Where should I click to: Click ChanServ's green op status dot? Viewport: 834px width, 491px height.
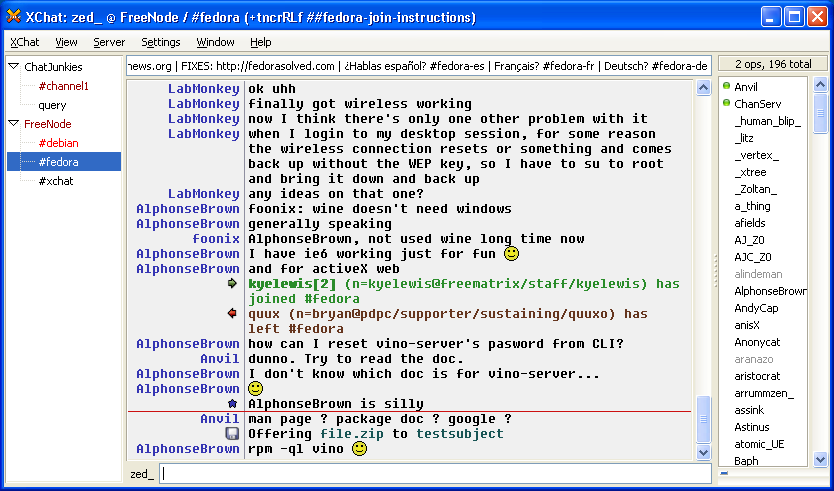click(x=727, y=103)
